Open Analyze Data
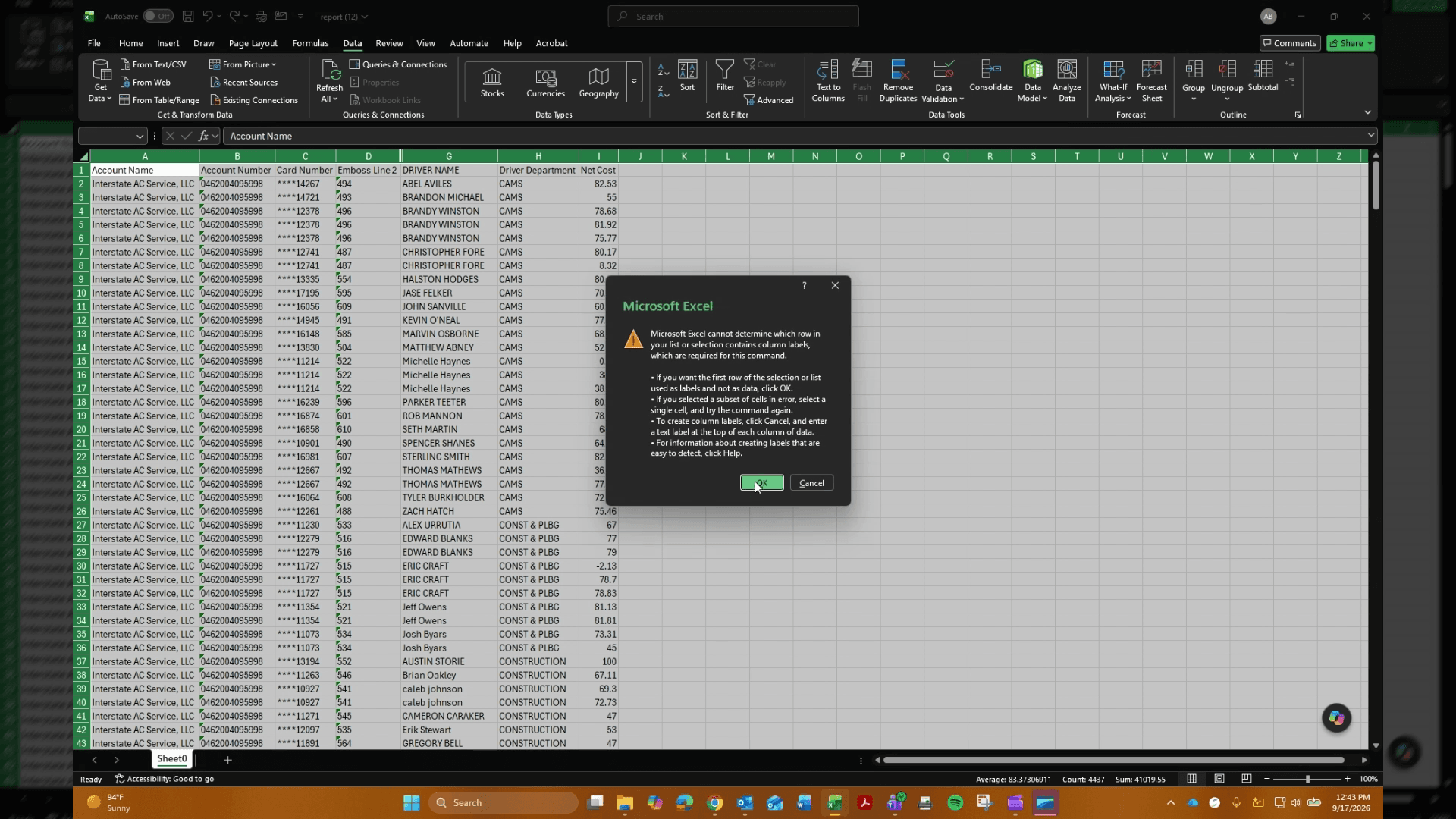 [1067, 80]
